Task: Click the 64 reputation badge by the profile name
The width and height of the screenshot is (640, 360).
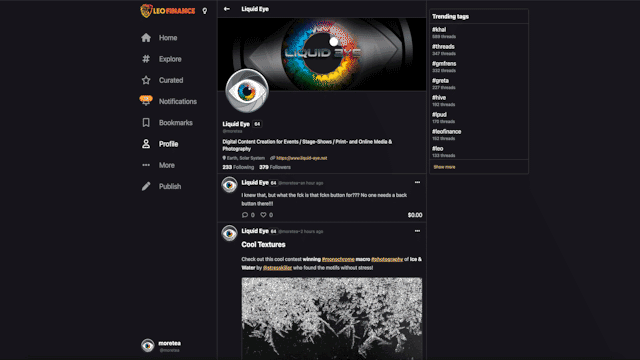Action: click(x=257, y=124)
